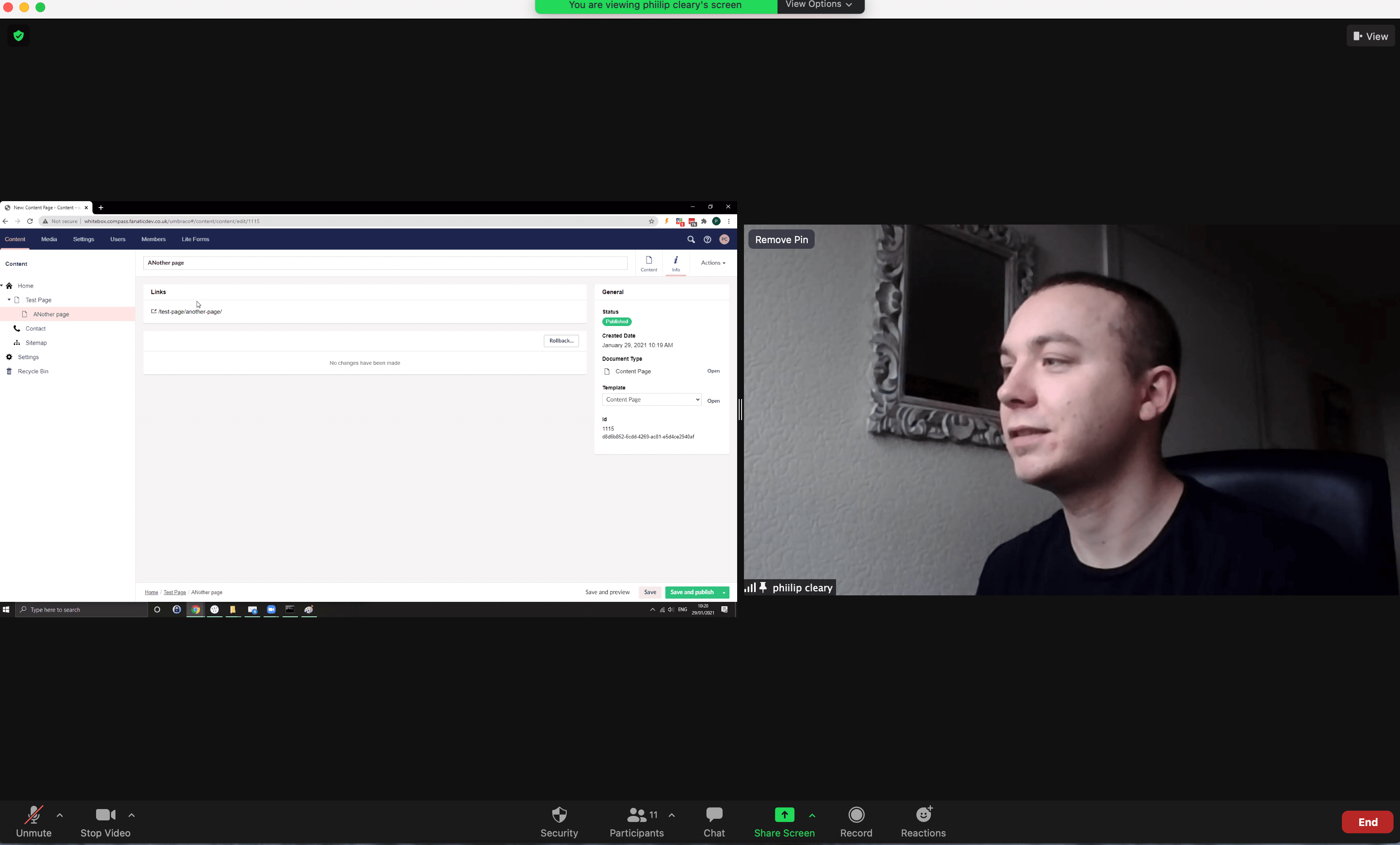Remove Pin from phillip cleary video
1400x845 pixels.
pyautogui.click(x=781, y=240)
